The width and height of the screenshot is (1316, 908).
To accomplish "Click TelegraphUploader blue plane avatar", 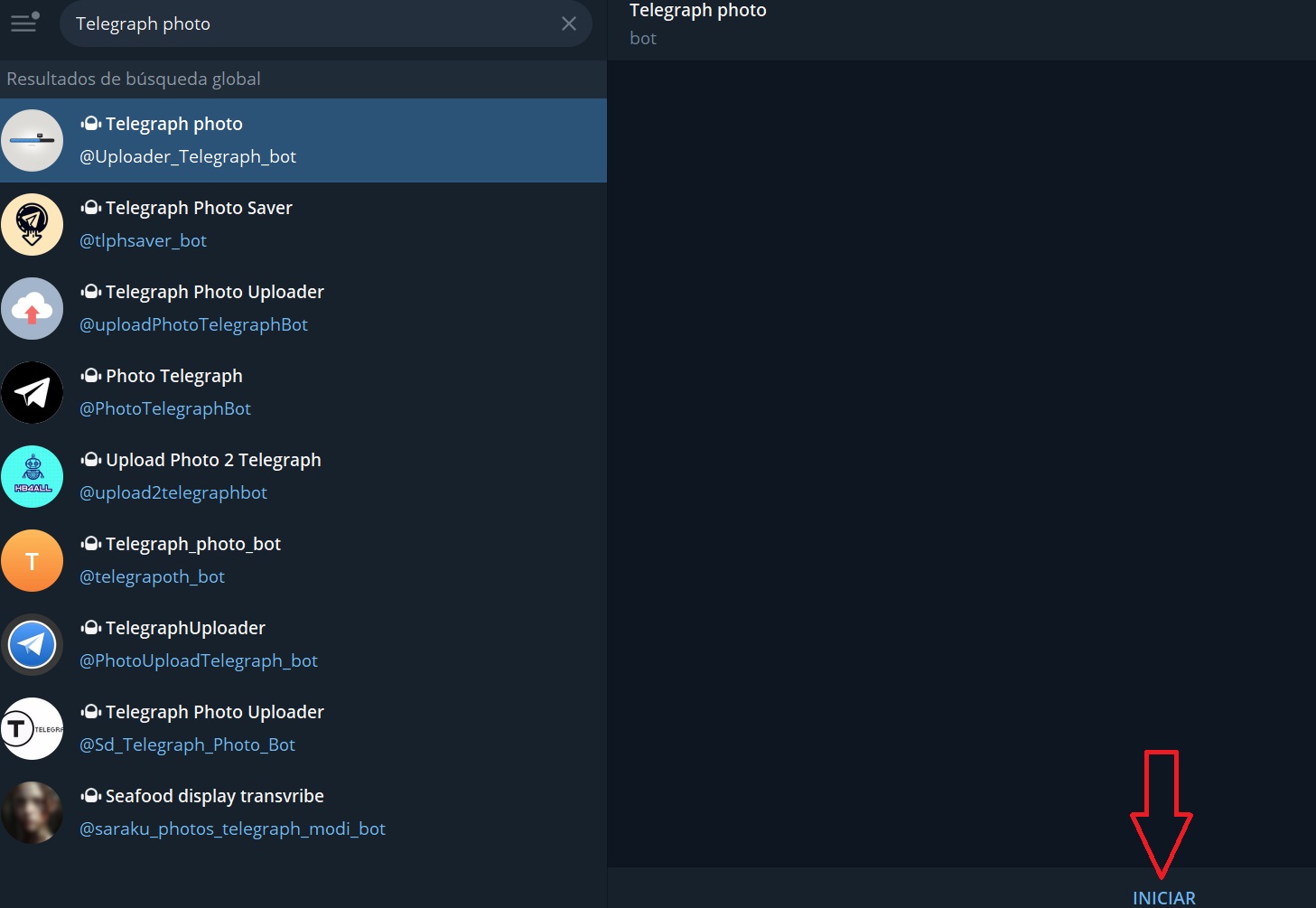I will coord(33,645).
